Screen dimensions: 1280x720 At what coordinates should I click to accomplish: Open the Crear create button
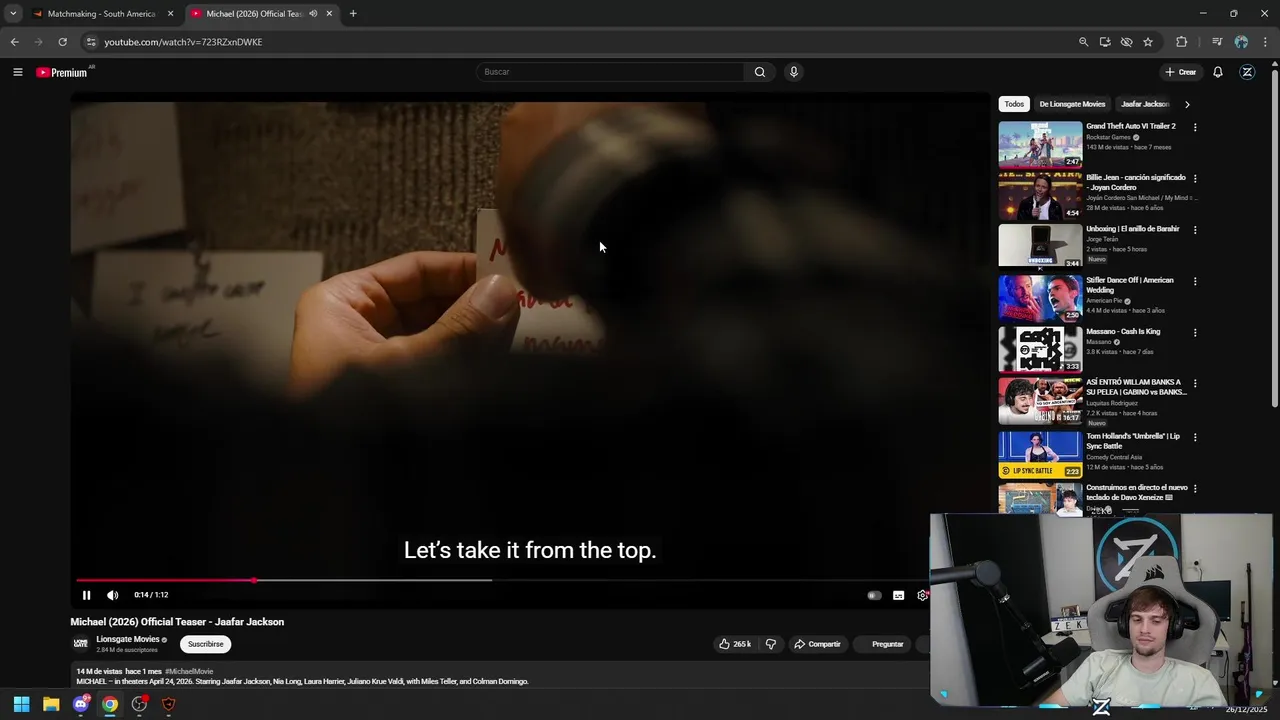[1180, 72]
